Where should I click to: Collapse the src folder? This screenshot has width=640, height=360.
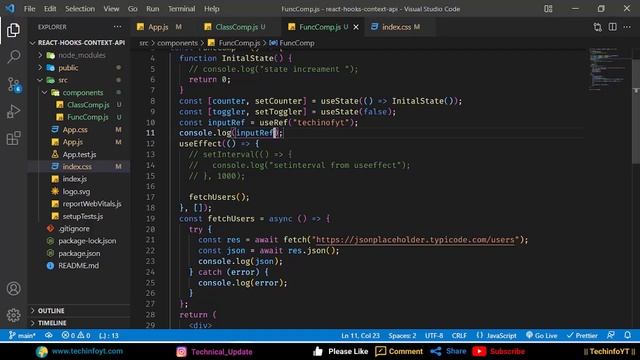pos(78,80)
